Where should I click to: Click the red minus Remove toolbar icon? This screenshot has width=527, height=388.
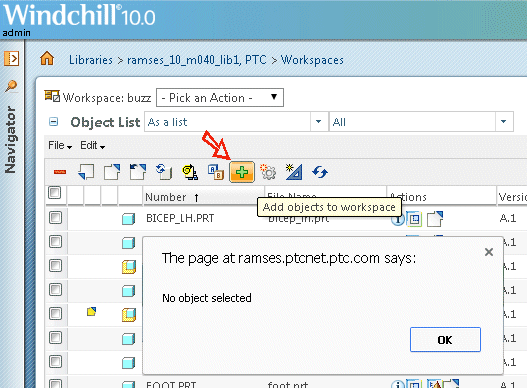pyautogui.click(x=60, y=172)
